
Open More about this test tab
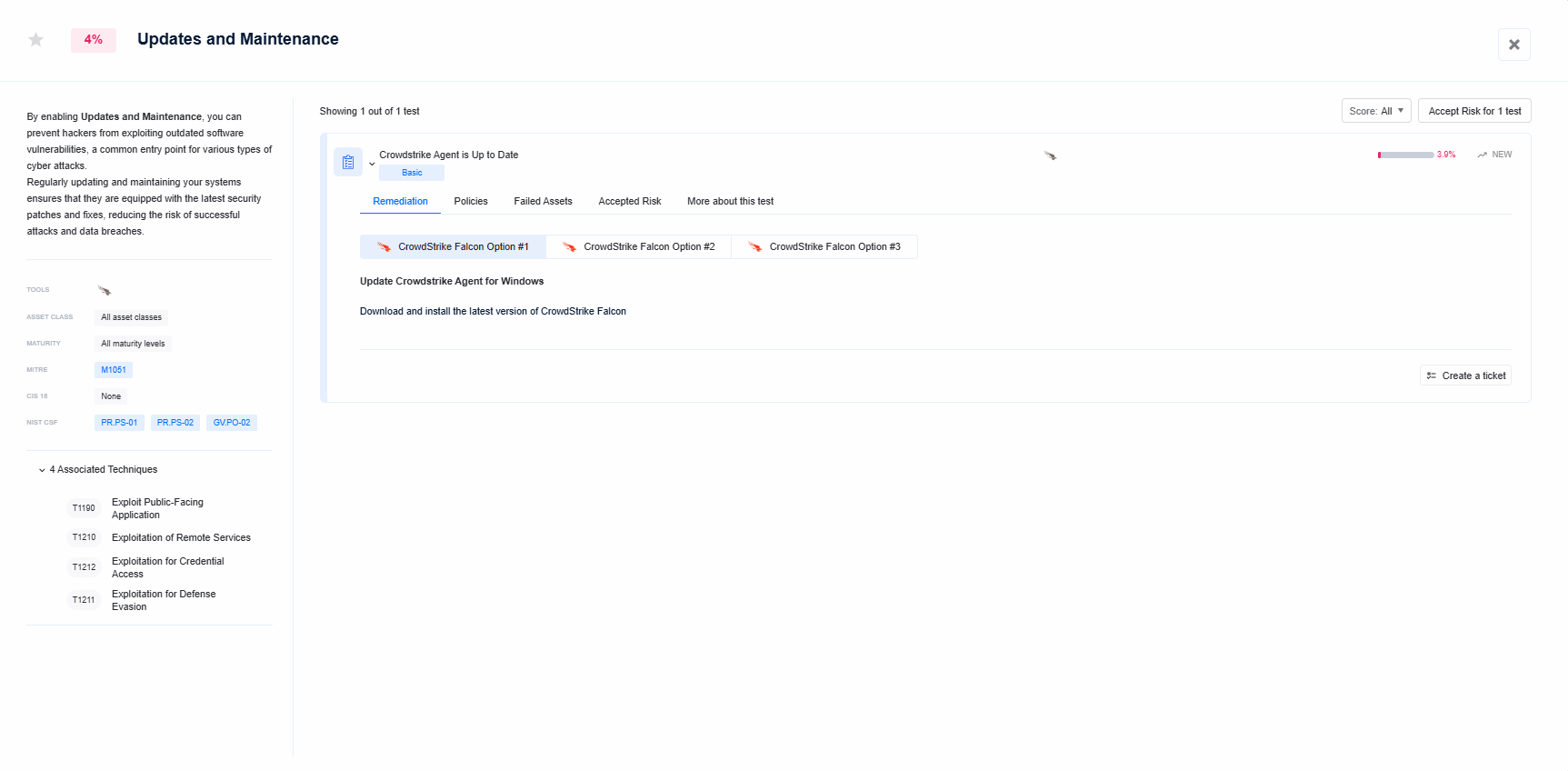730,201
